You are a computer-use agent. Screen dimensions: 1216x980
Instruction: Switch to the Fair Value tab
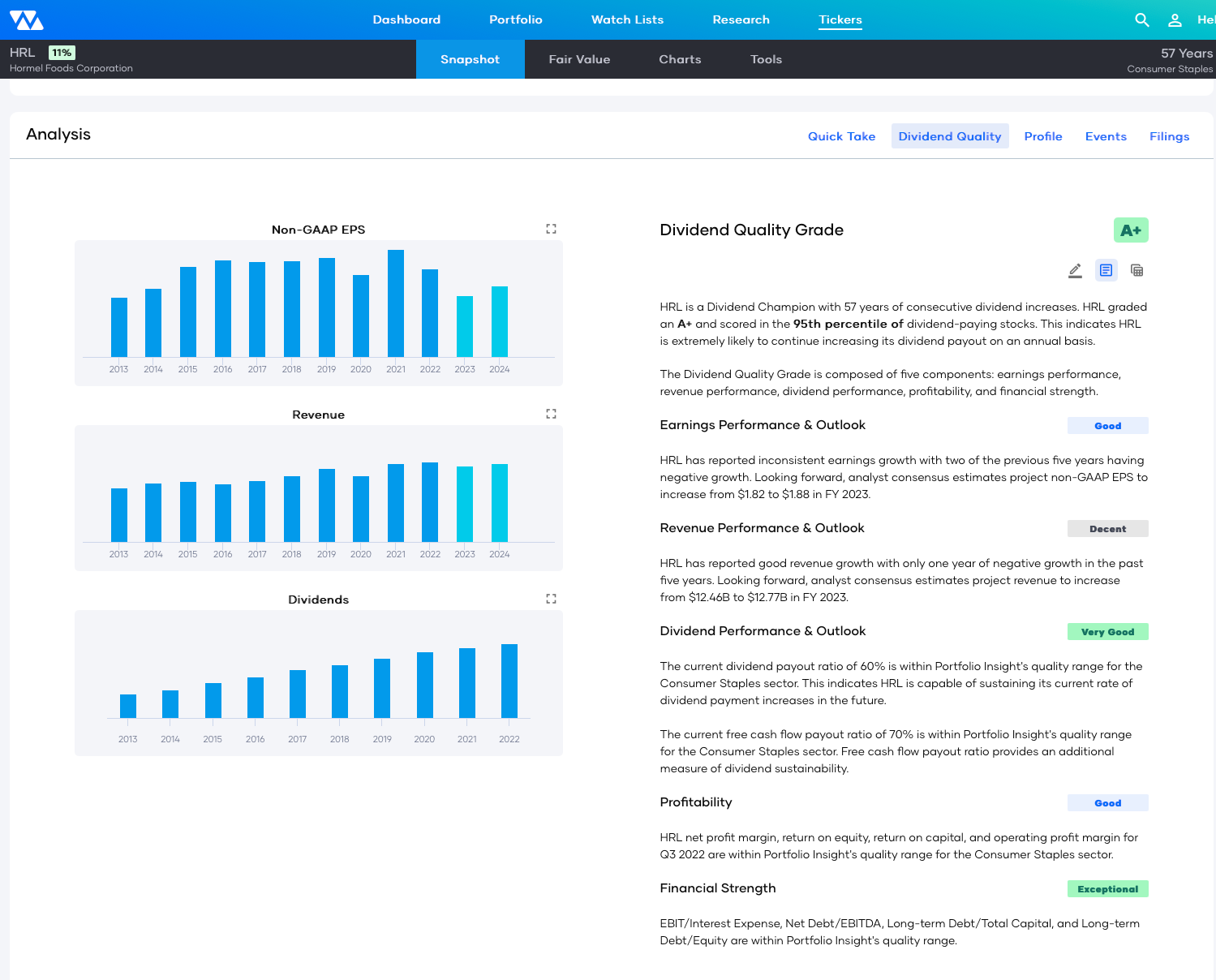point(579,58)
